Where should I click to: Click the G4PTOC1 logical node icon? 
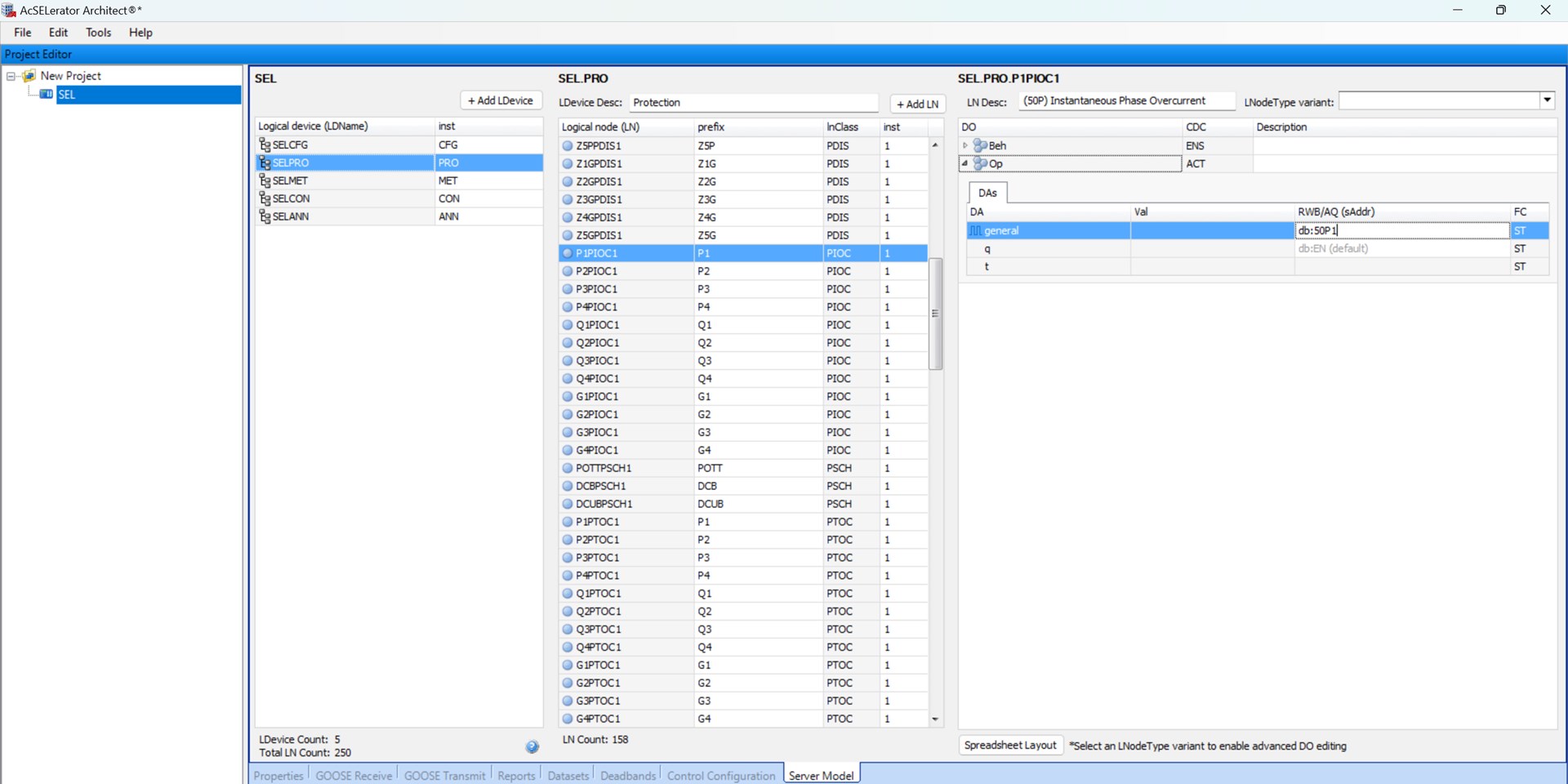(x=568, y=719)
